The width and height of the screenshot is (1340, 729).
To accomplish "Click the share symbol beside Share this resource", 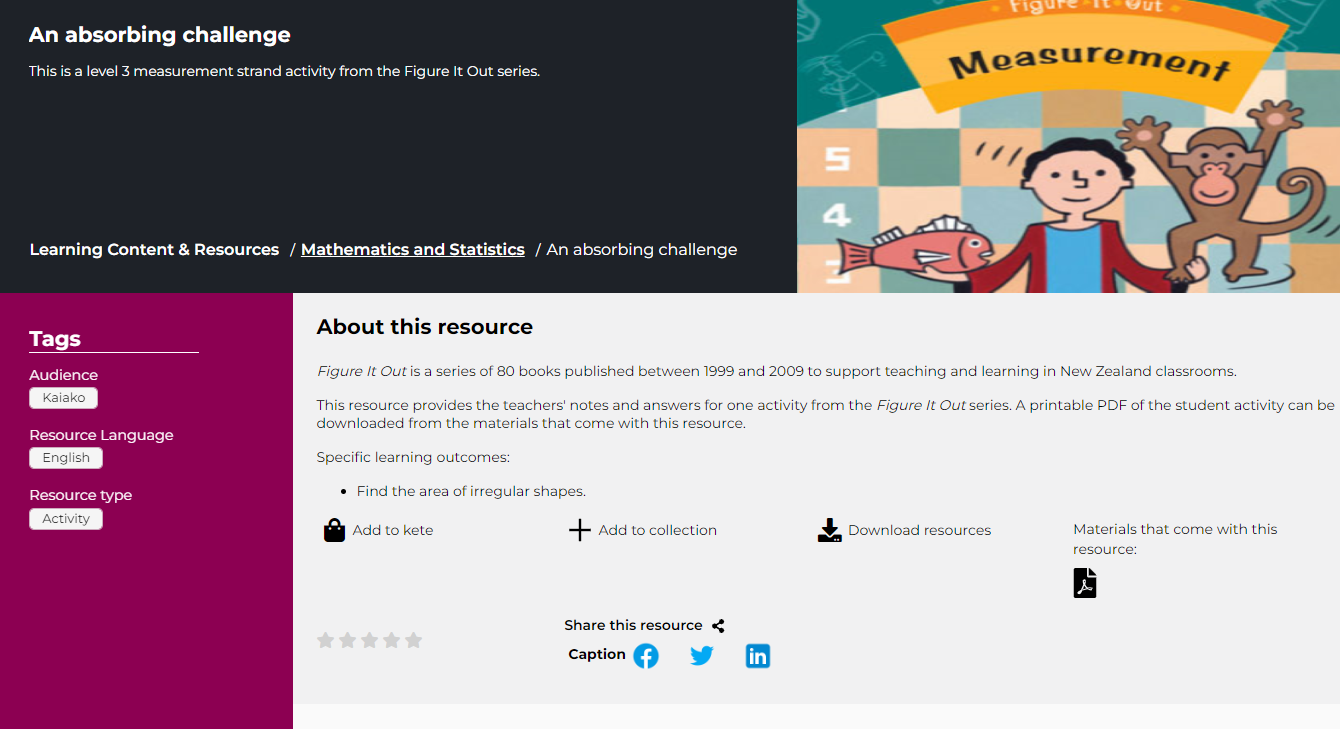I will (x=718, y=626).
